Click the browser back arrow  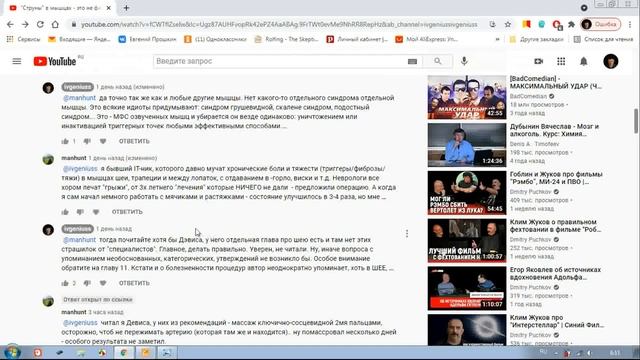coord(10,24)
